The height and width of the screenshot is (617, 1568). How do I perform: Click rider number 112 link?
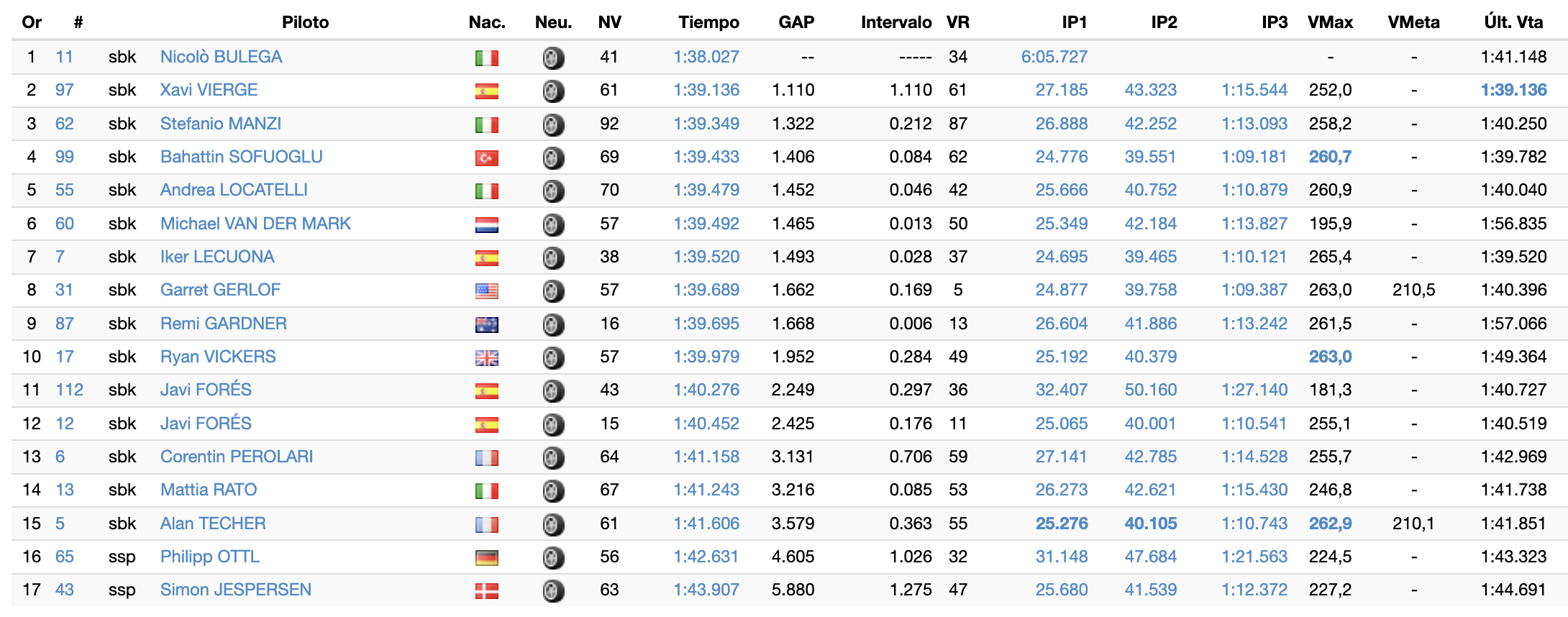point(69,390)
